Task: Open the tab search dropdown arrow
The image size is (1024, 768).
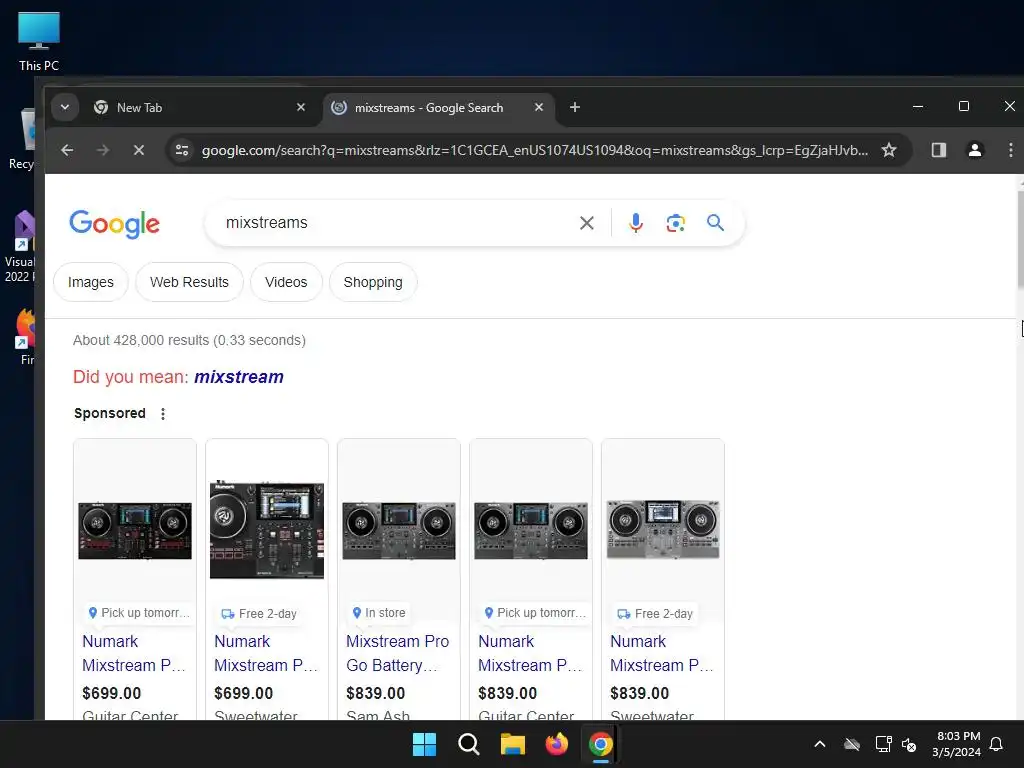Action: pyautogui.click(x=65, y=107)
